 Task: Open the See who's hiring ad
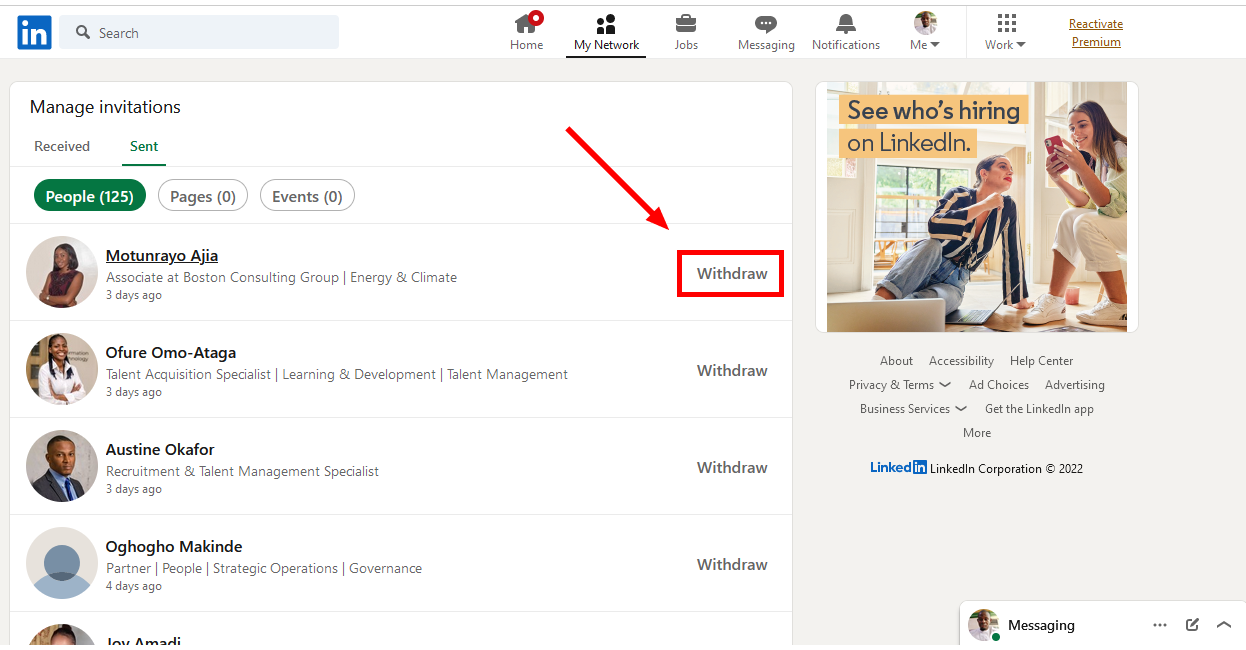[x=977, y=207]
